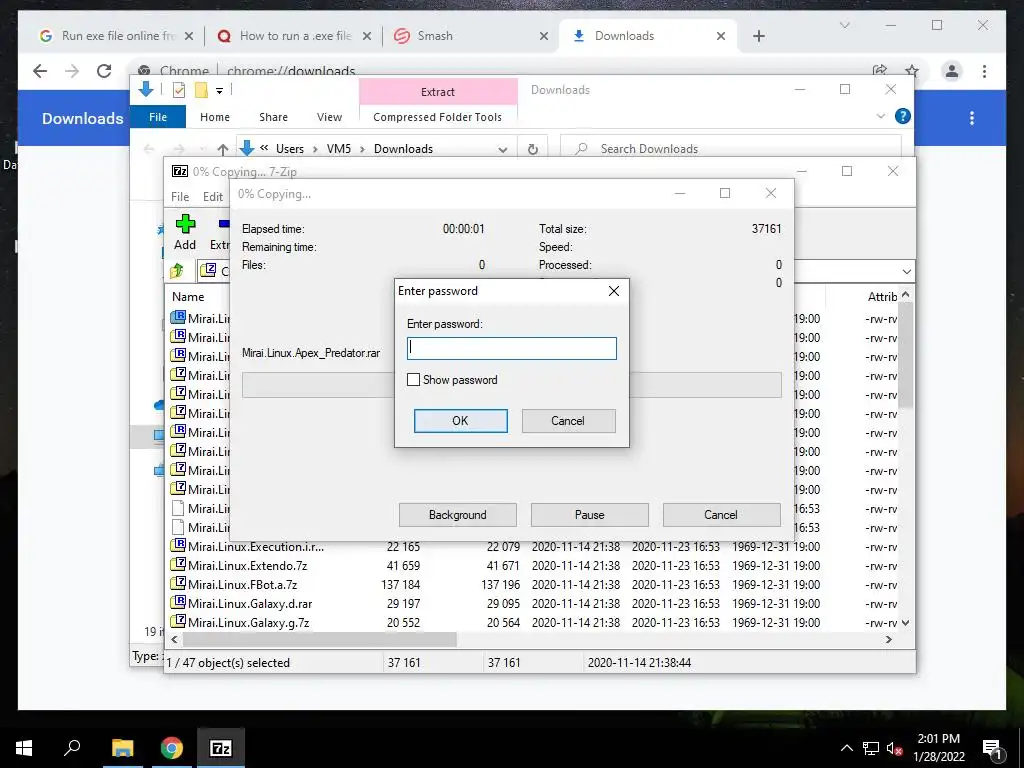Screen dimensions: 1024x768
Task: Click the Mirai.Linux.Extendo.7z archive icon
Action: 178,564
